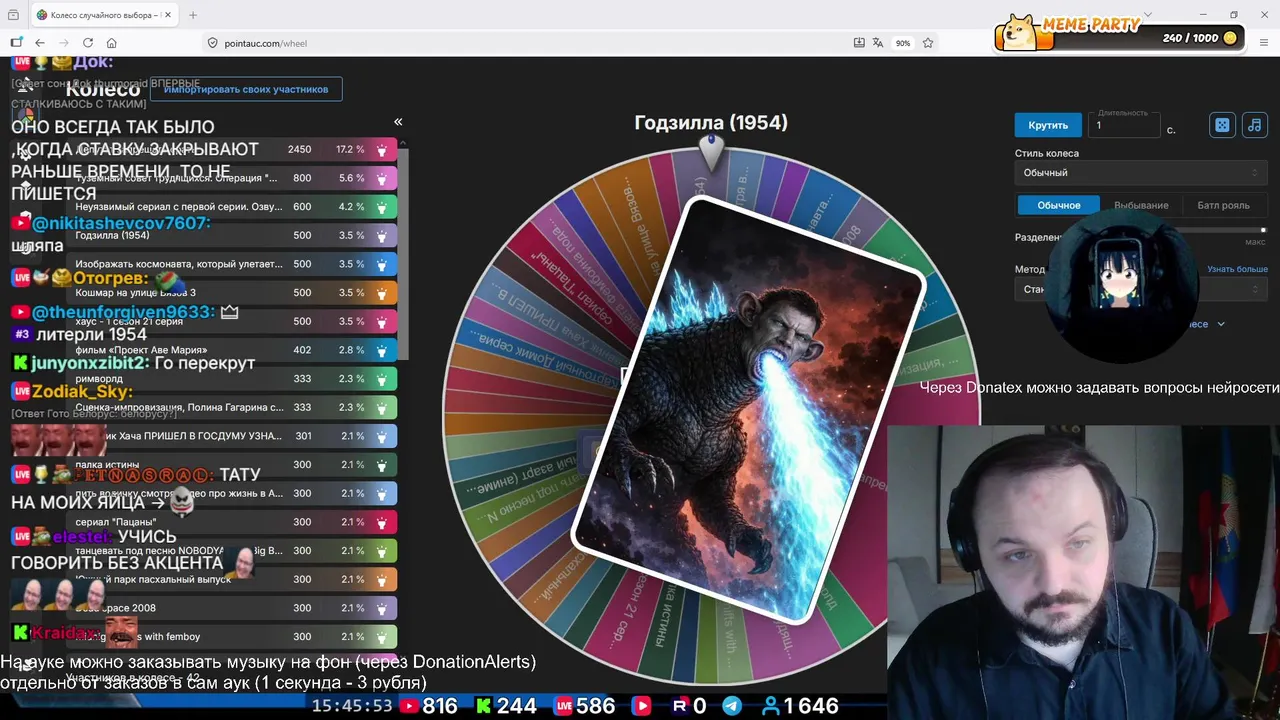
Task: Open the Стиль колеса dropdown showing Обычный
Action: tap(1141, 173)
